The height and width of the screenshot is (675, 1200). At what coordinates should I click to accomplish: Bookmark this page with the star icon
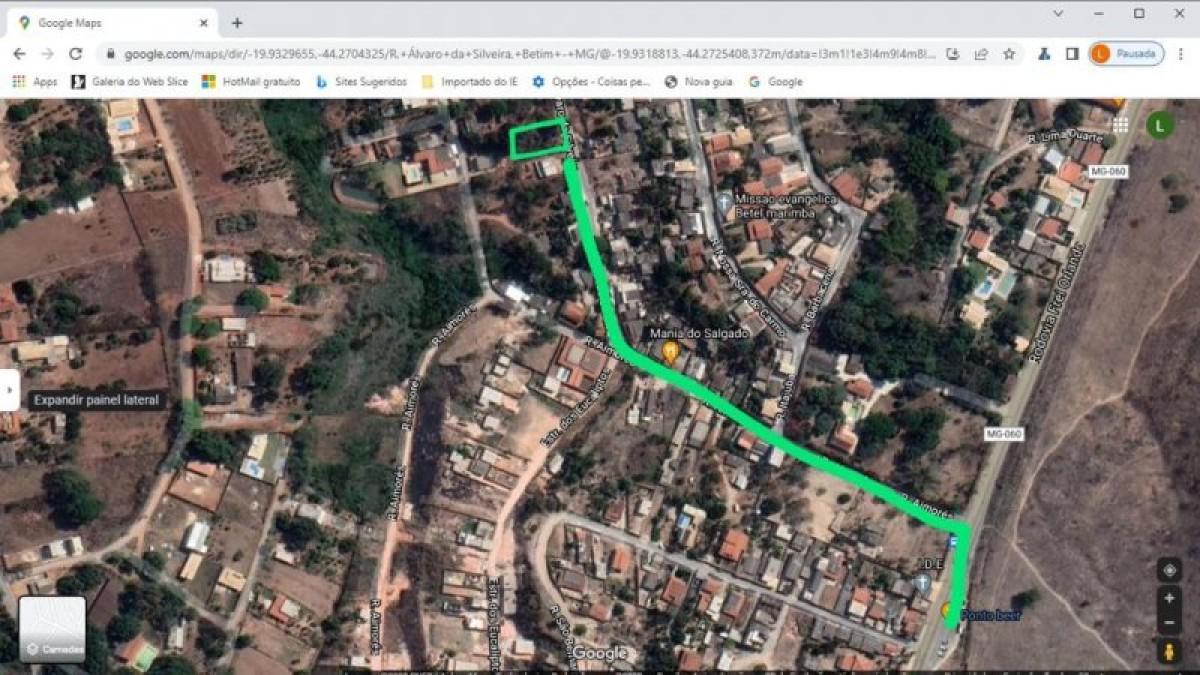[1009, 54]
